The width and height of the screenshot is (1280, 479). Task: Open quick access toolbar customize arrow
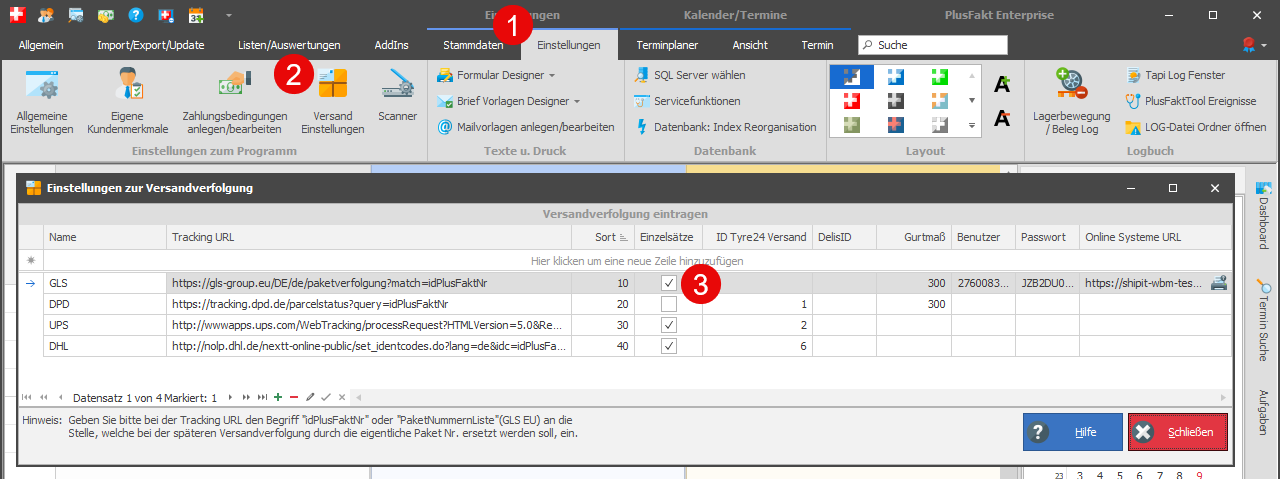coord(228,16)
